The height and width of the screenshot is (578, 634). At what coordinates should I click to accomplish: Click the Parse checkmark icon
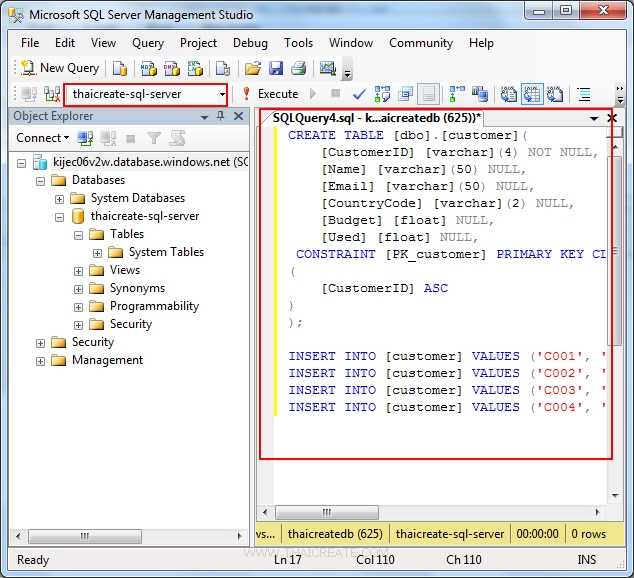pyautogui.click(x=359, y=94)
